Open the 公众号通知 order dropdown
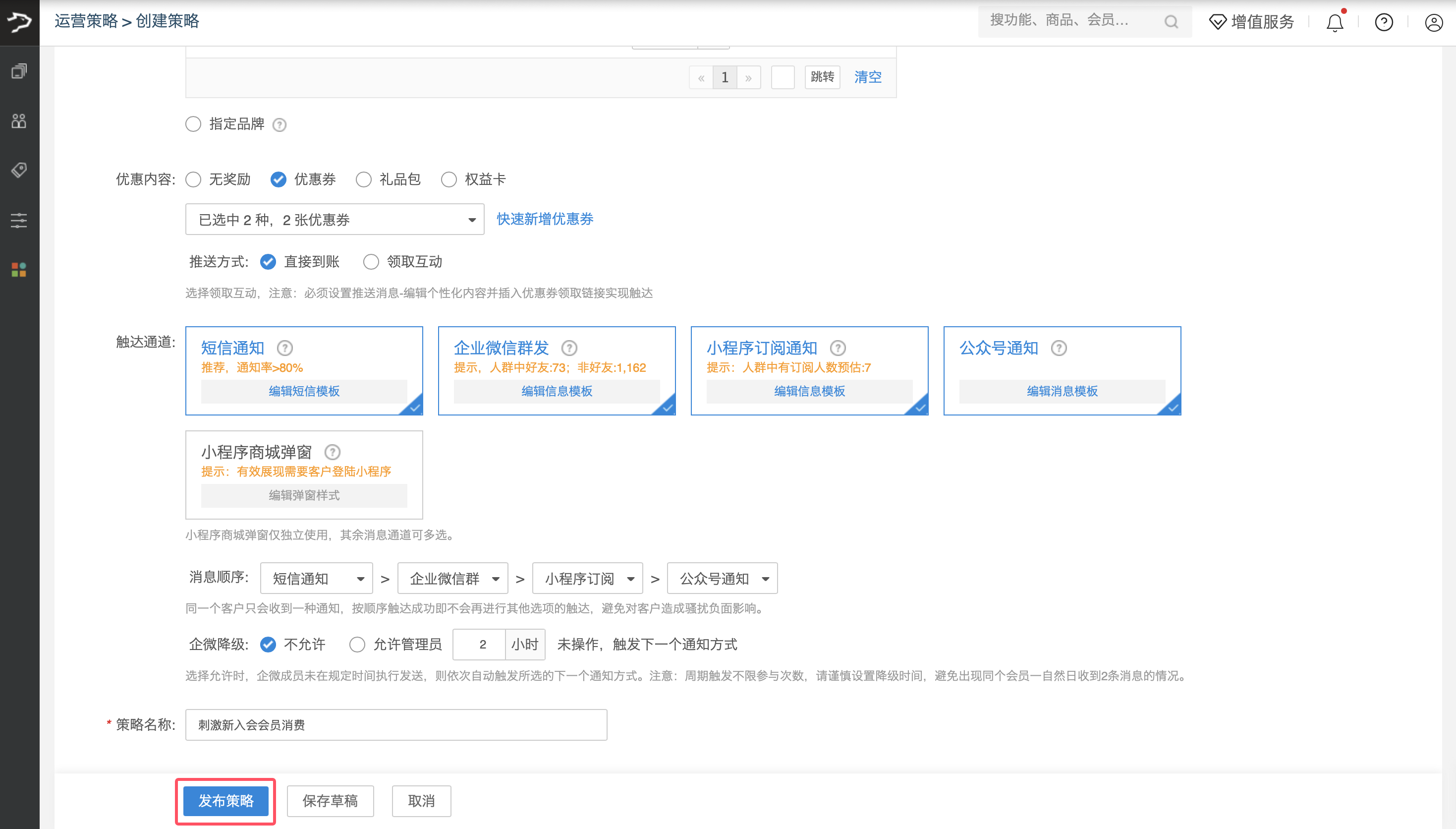 click(722, 579)
